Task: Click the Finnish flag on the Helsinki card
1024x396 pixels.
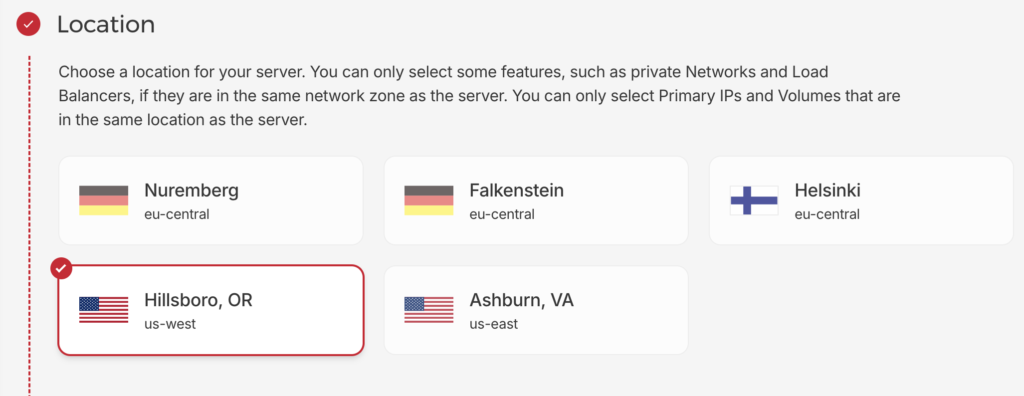Action: 754,200
